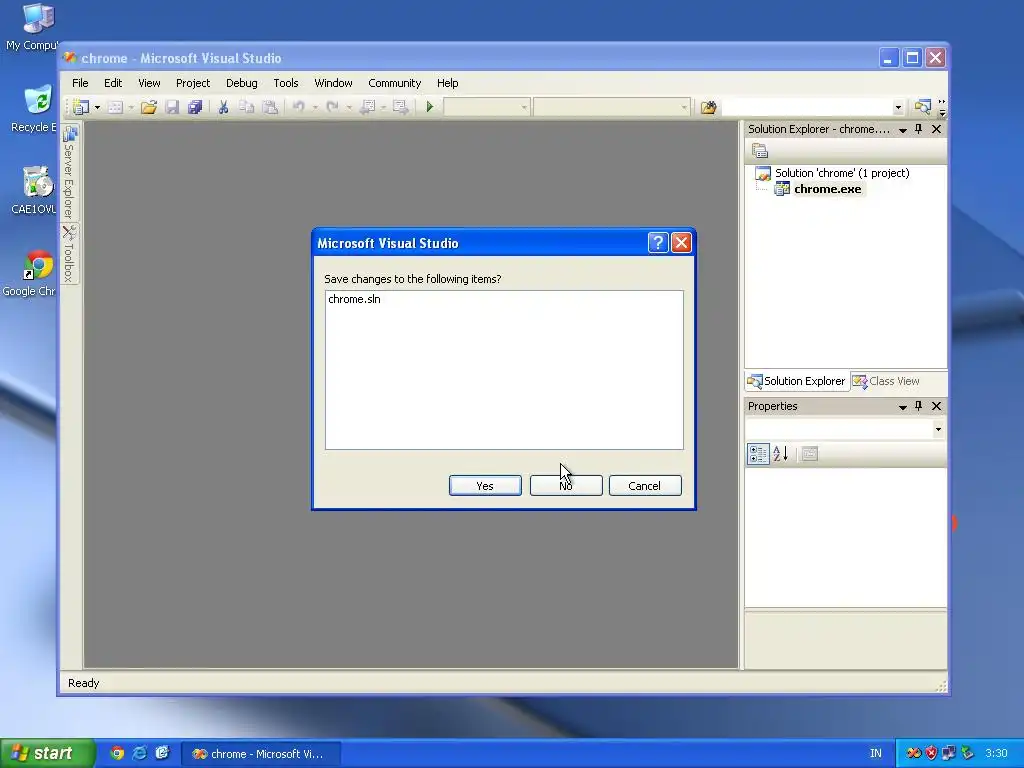
Task: Click the chrome - Microsoft Visual Studio taskbar button
Action: tap(261, 754)
